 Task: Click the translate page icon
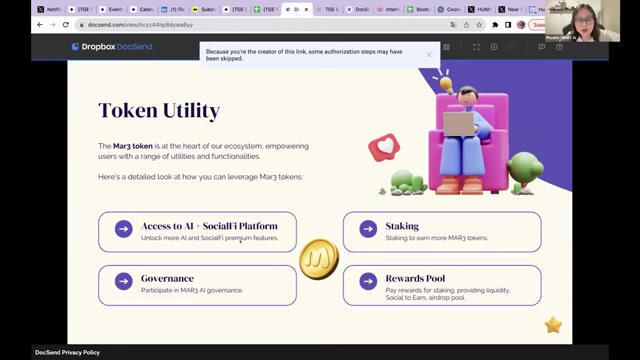(x=453, y=25)
